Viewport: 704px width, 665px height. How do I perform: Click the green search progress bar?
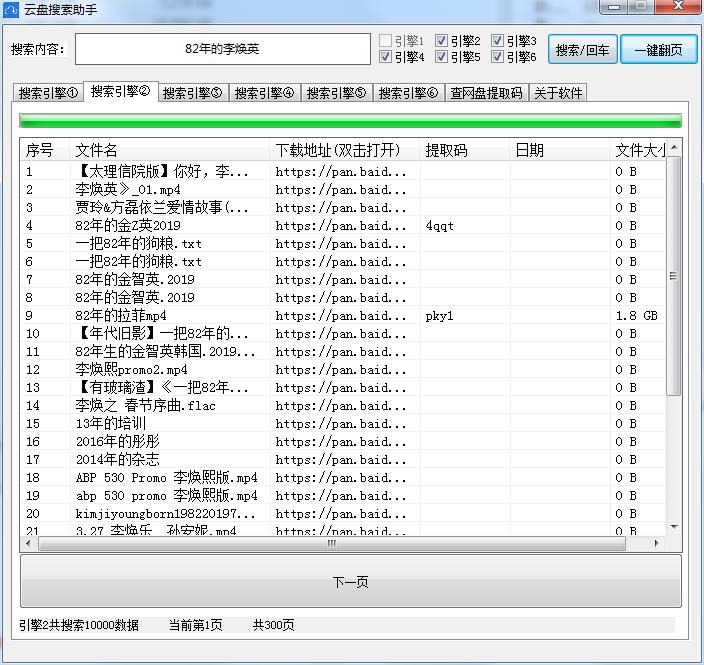click(350, 121)
